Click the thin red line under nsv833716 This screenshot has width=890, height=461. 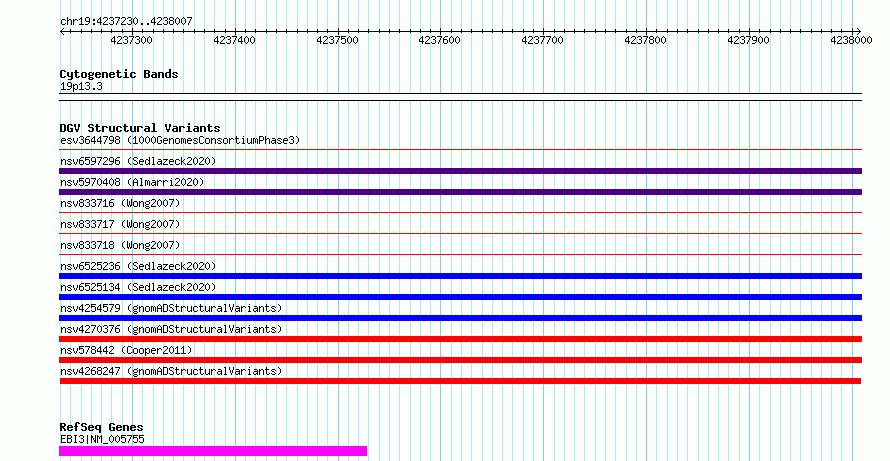click(460, 213)
